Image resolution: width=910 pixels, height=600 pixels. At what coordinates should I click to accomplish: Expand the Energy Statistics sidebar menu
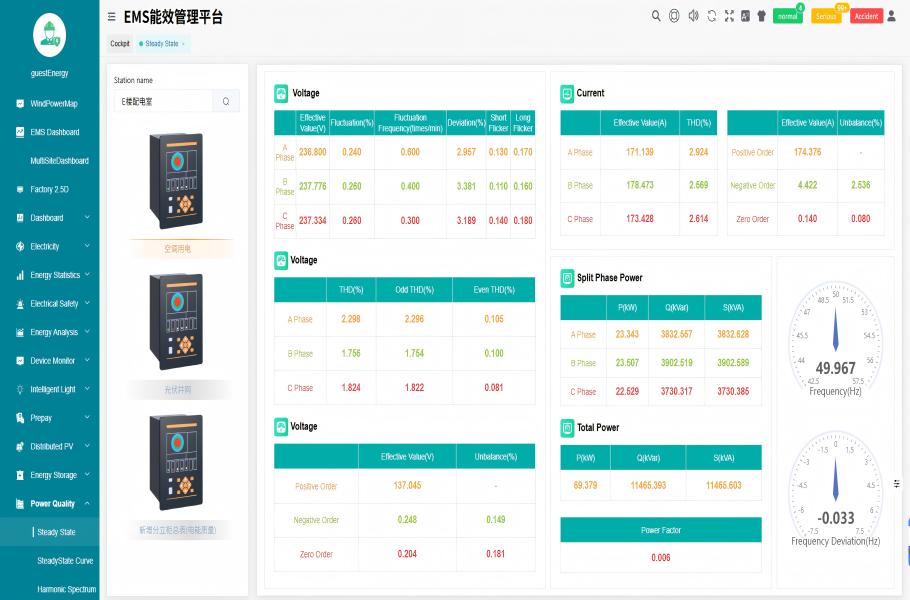50,275
